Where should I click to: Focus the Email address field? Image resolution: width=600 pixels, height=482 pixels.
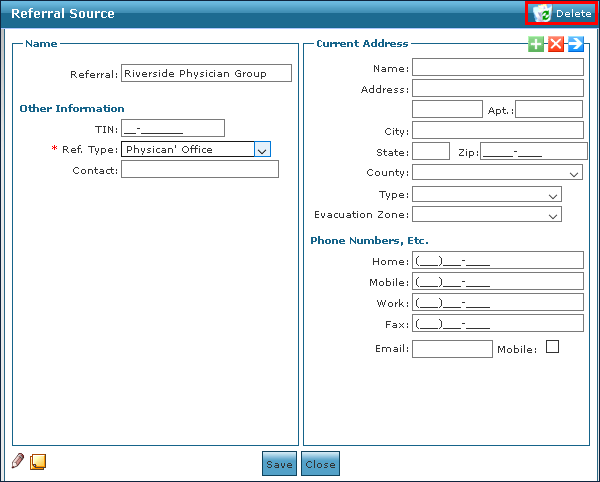pyautogui.click(x=452, y=349)
